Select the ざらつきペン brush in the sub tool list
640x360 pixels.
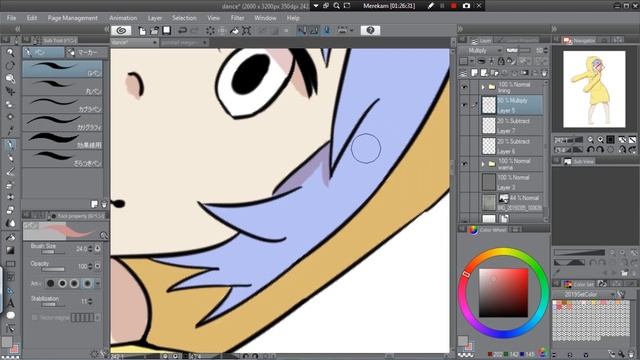62,158
